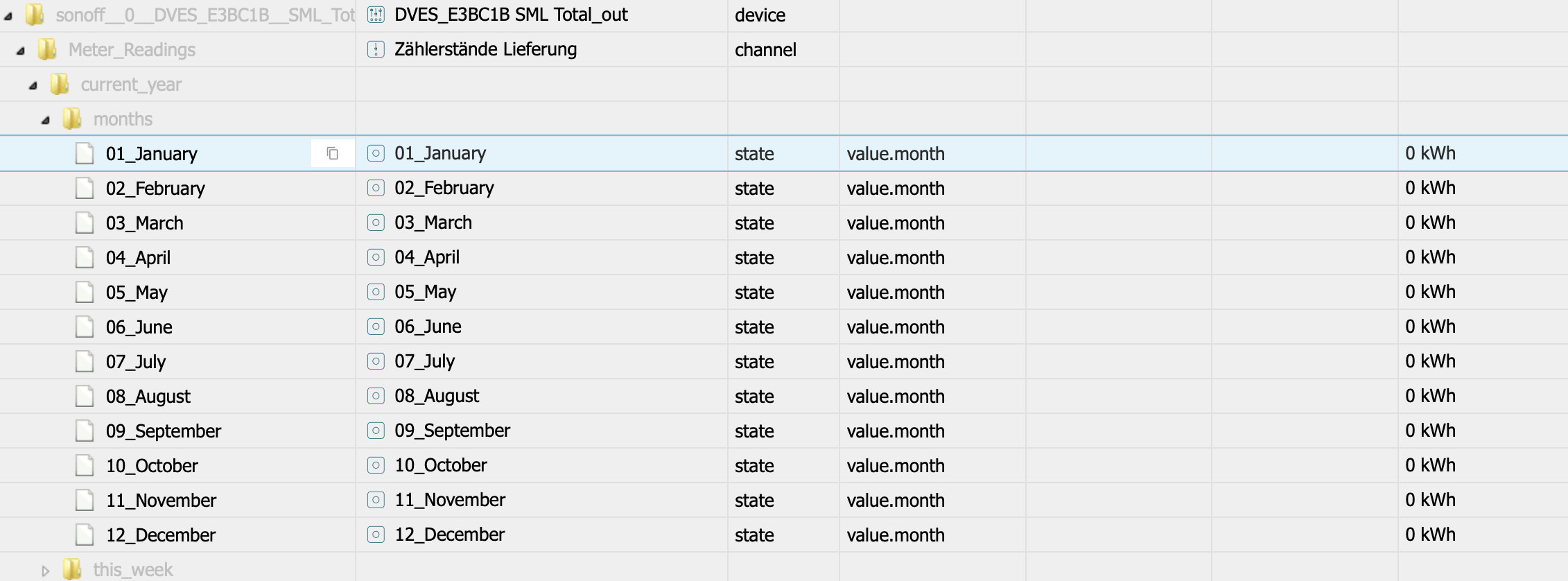Click the device icon beside DVES_E3BC1B SML Total_out
Viewport: 1568px width, 581px height.
coord(376,15)
